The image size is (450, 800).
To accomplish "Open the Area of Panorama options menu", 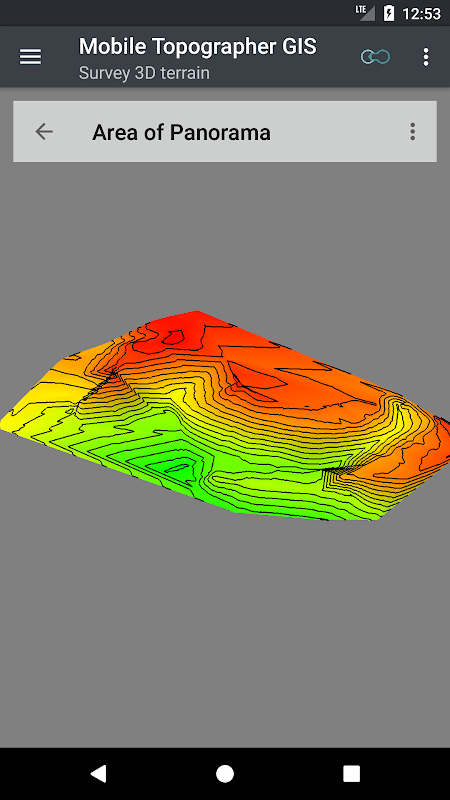I will (412, 132).
